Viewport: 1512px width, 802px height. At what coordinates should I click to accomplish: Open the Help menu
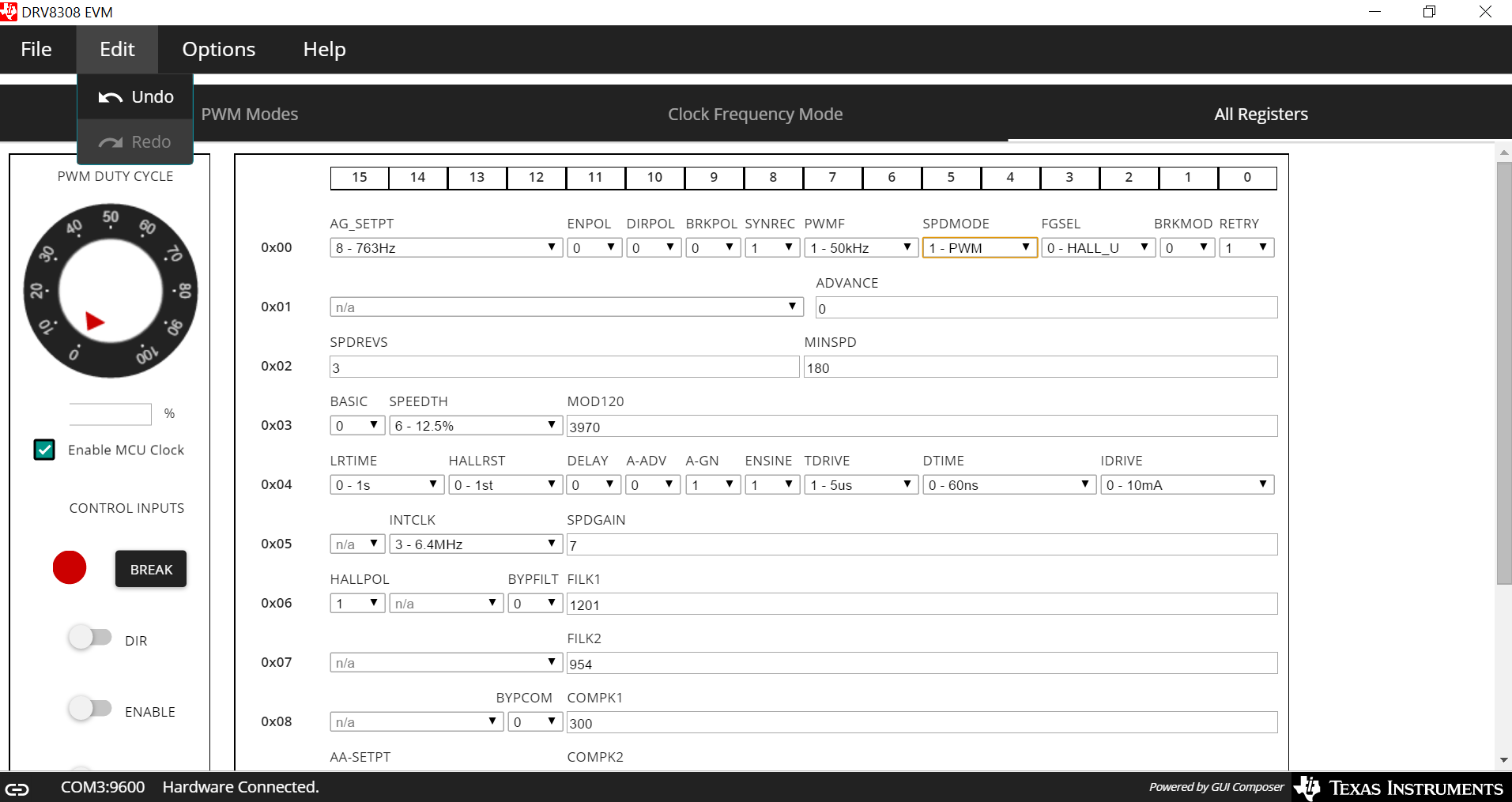325,49
